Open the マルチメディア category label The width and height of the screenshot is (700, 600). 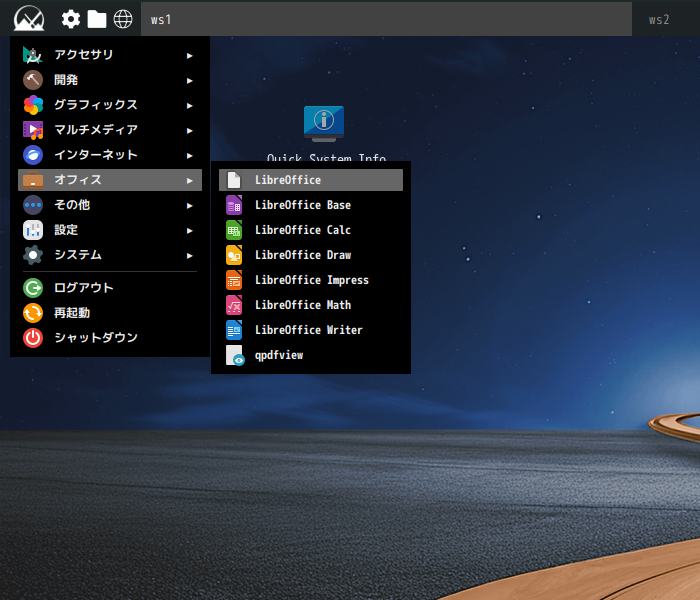[96, 130]
